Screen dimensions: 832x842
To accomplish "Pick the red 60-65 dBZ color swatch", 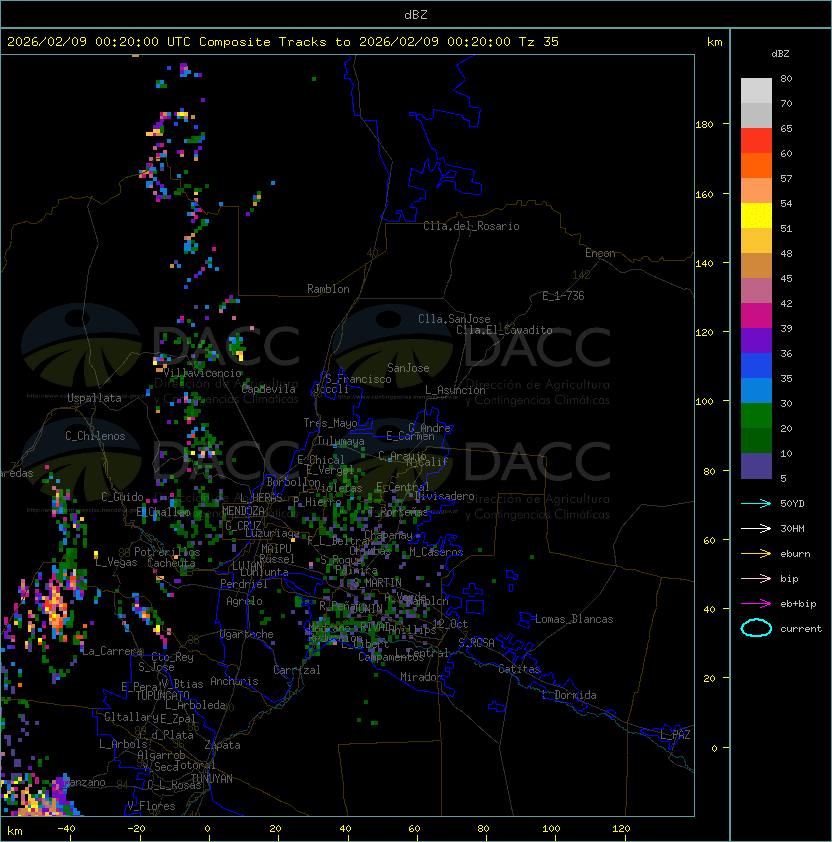I will (756, 140).
